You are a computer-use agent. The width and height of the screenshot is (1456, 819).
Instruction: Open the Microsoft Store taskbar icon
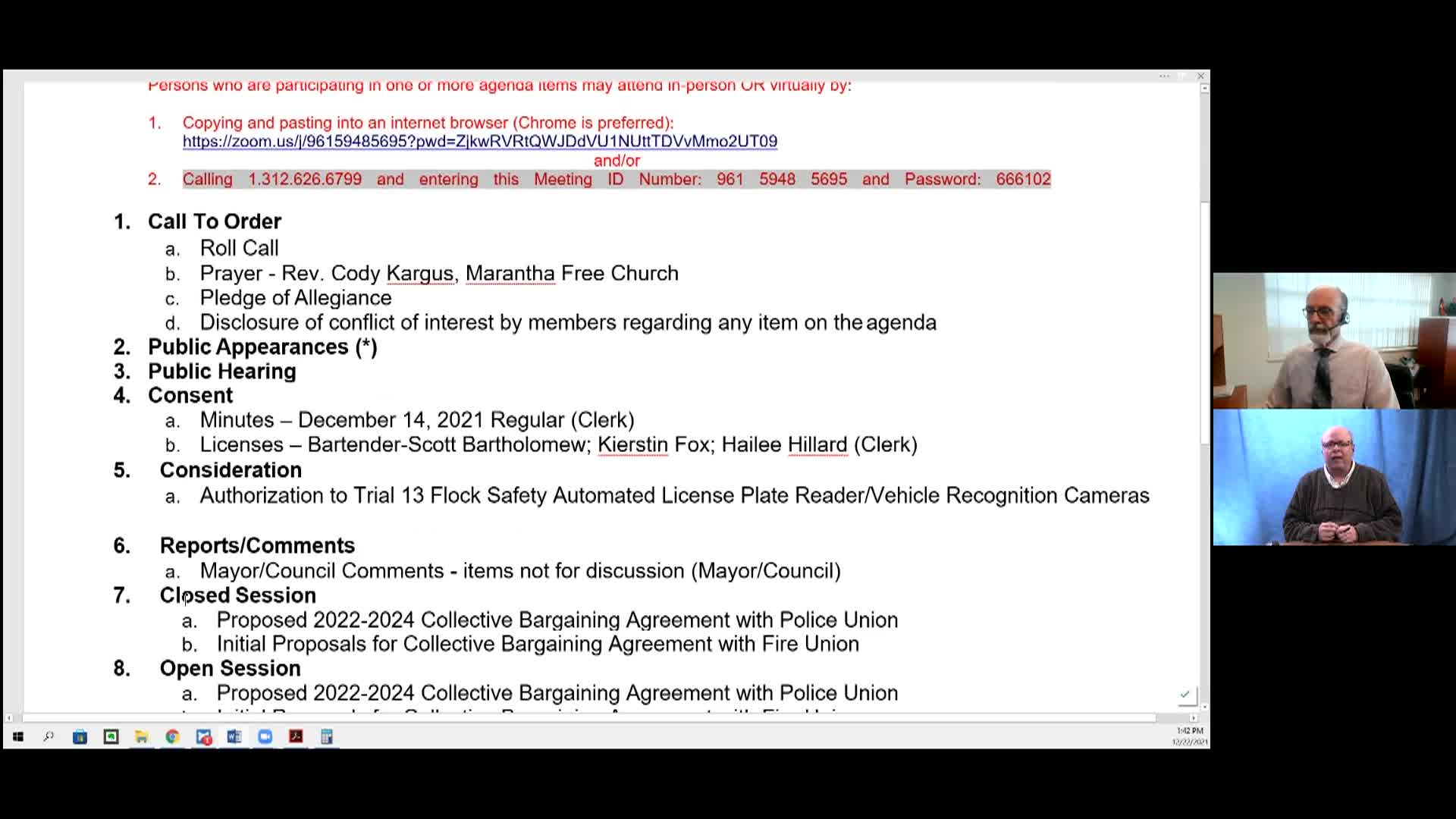80,736
